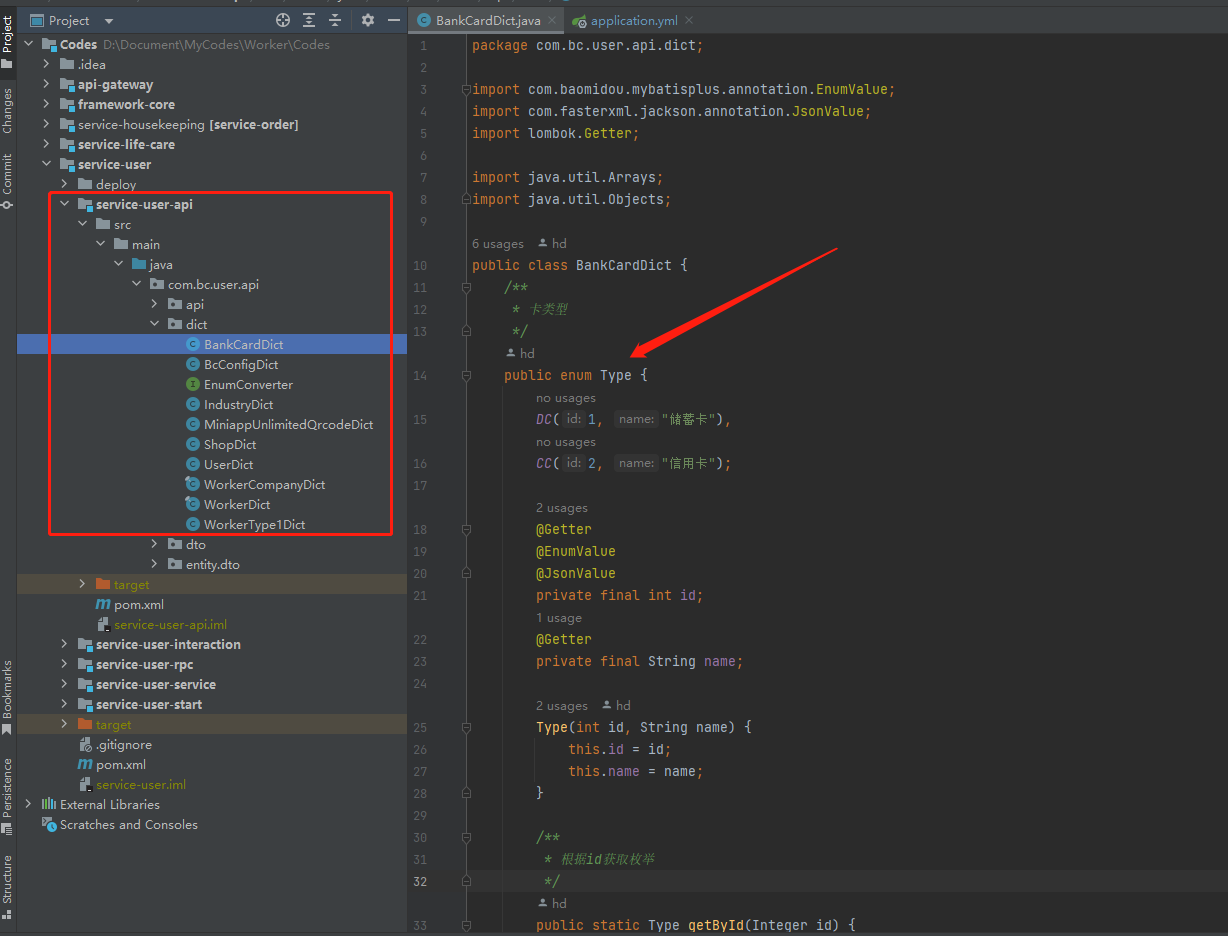Viewport: 1228px width, 936px height.
Task: Switch to the application.yml tab
Action: 632,20
